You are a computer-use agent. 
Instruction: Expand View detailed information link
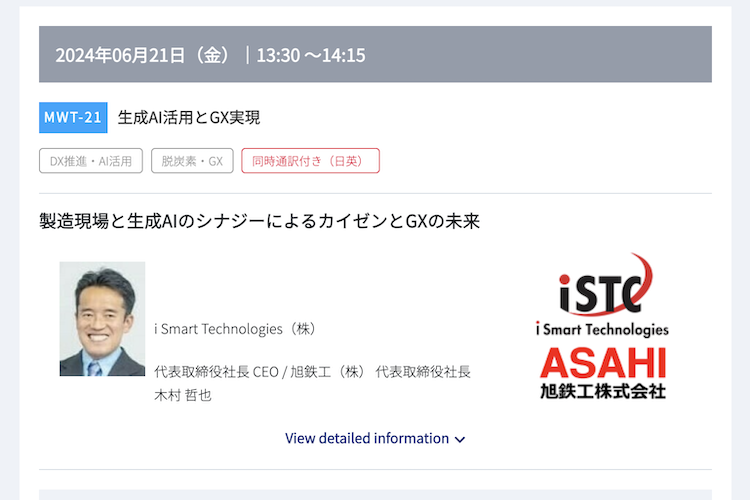[x=375, y=438]
